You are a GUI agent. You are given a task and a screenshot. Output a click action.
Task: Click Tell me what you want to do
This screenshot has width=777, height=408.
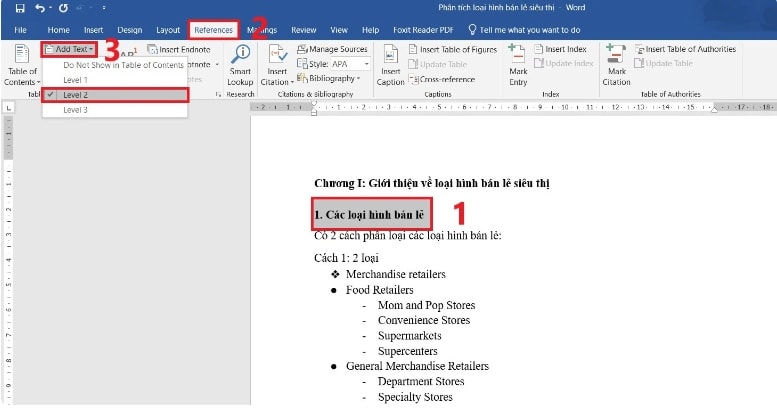[x=524, y=30]
